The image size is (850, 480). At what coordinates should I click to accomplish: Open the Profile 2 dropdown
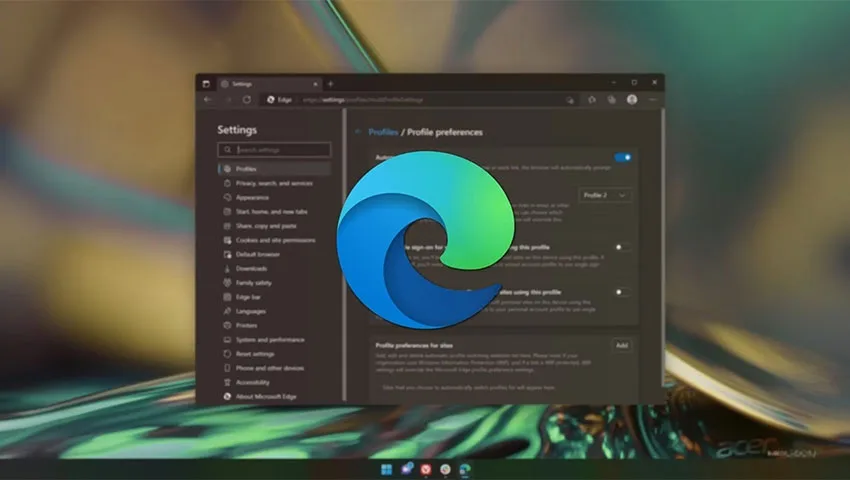click(605, 195)
